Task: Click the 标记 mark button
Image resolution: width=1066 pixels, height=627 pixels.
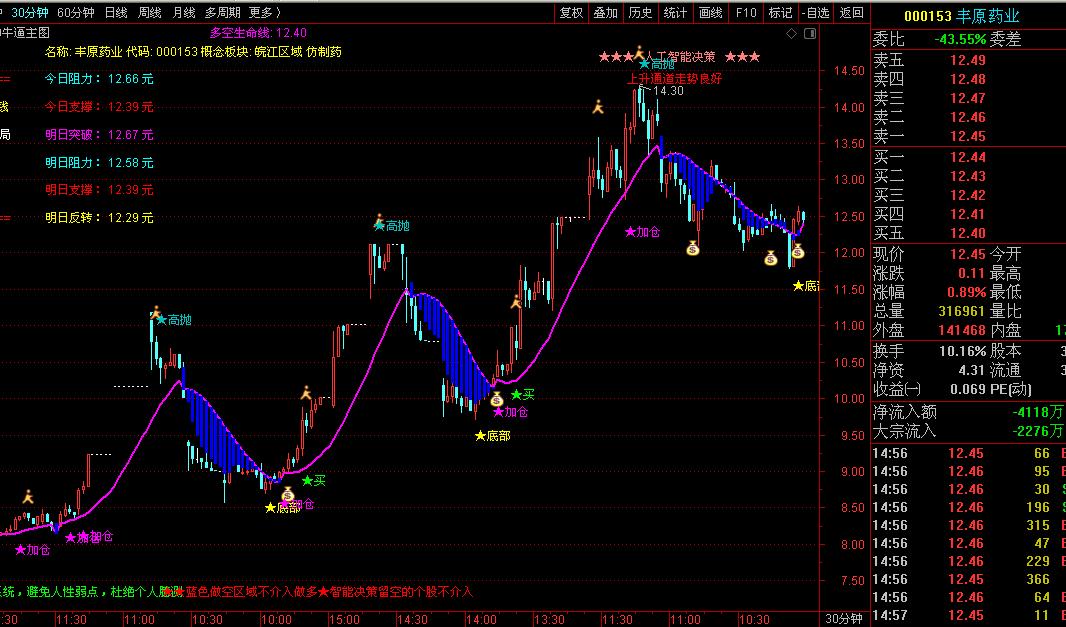Action: click(780, 12)
